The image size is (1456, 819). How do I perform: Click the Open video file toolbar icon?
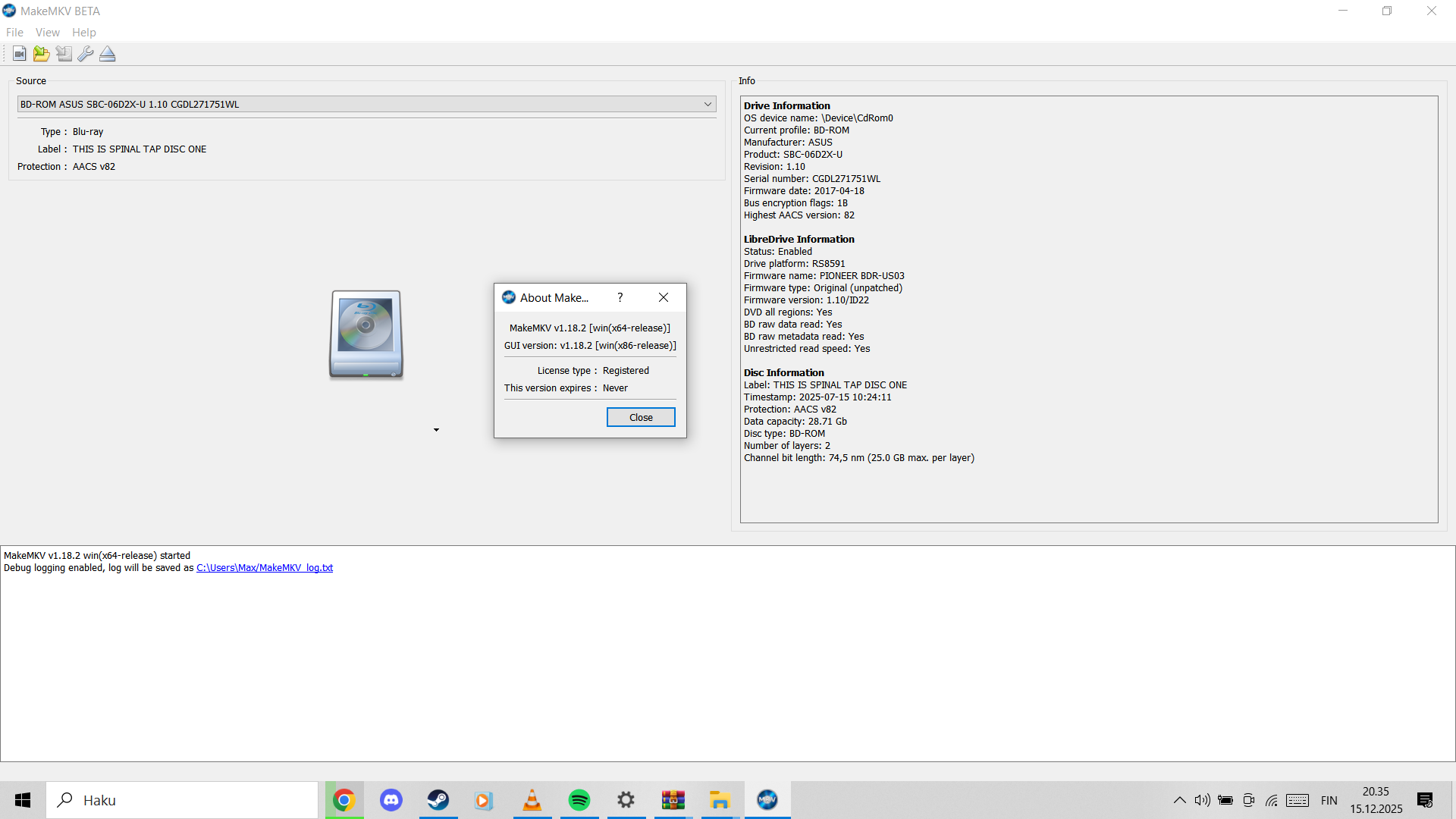20,54
